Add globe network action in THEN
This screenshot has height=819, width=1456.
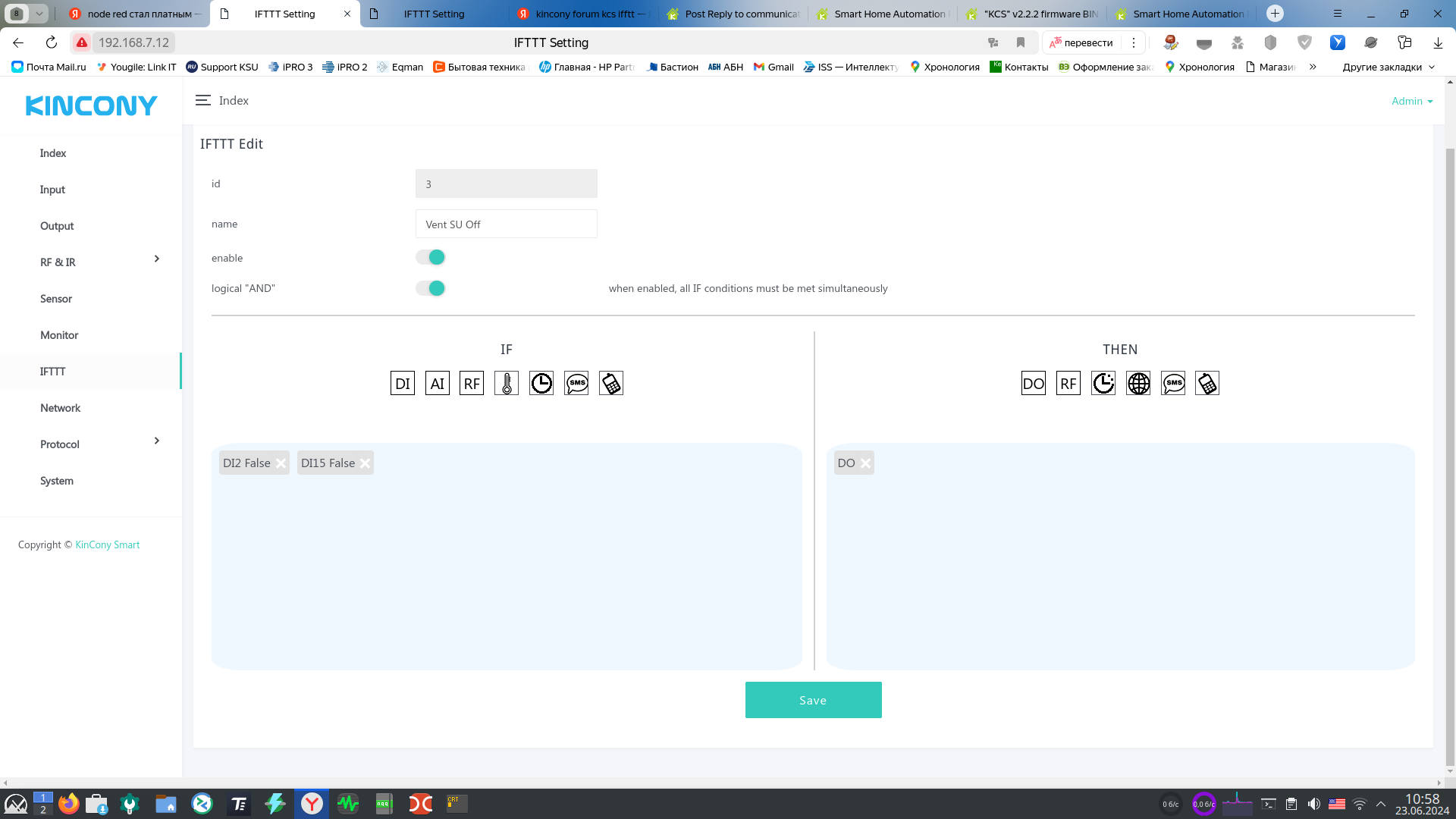[x=1137, y=383]
